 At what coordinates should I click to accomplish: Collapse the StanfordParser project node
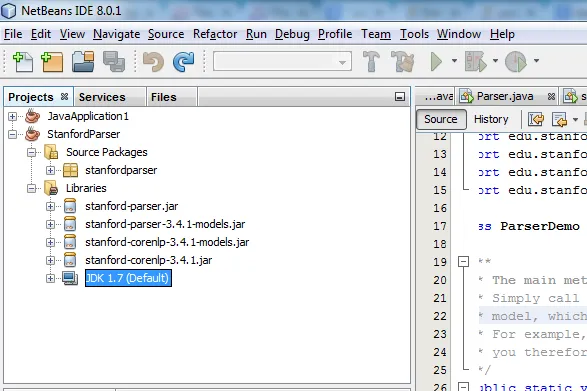(12, 134)
